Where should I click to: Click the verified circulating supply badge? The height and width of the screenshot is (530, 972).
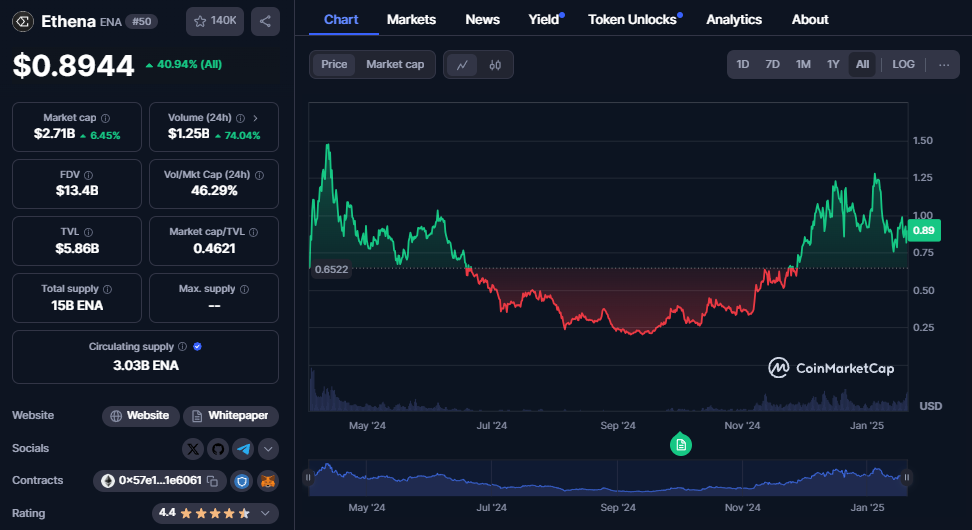(197, 347)
